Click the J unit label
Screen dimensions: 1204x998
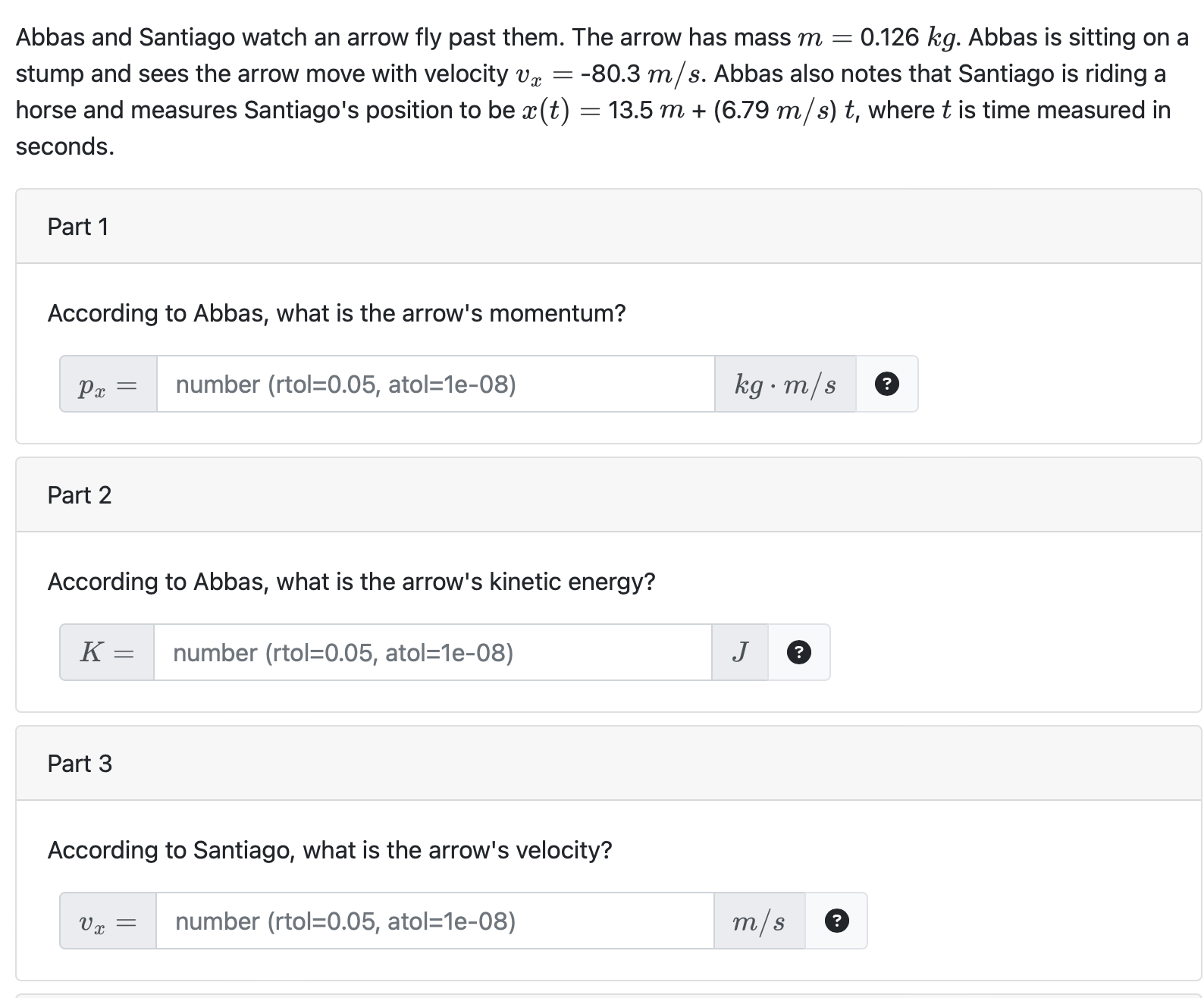pyautogui.click(x=740, y=653)
